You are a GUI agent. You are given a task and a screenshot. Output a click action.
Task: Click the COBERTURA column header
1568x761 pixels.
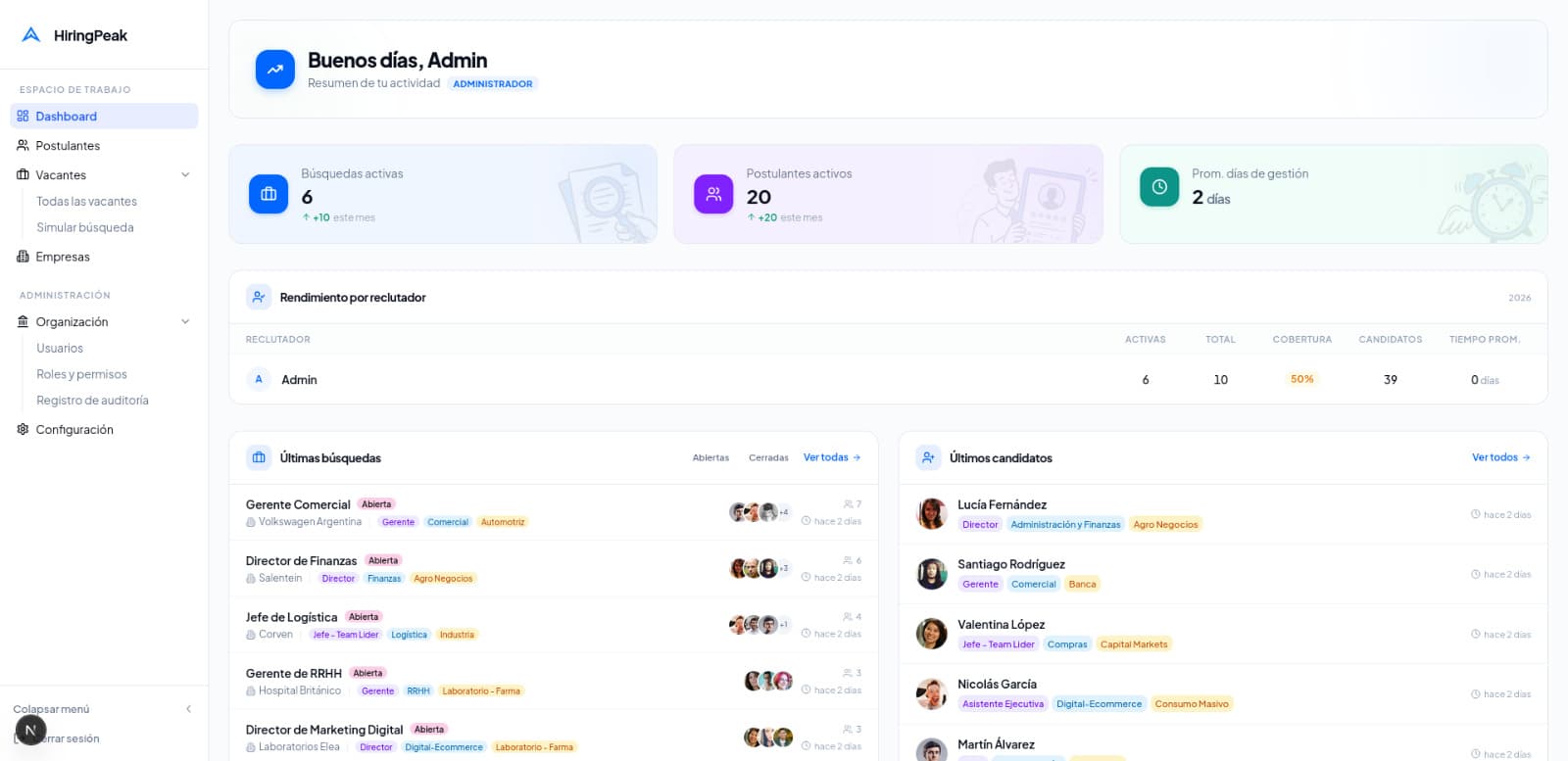1301,340
